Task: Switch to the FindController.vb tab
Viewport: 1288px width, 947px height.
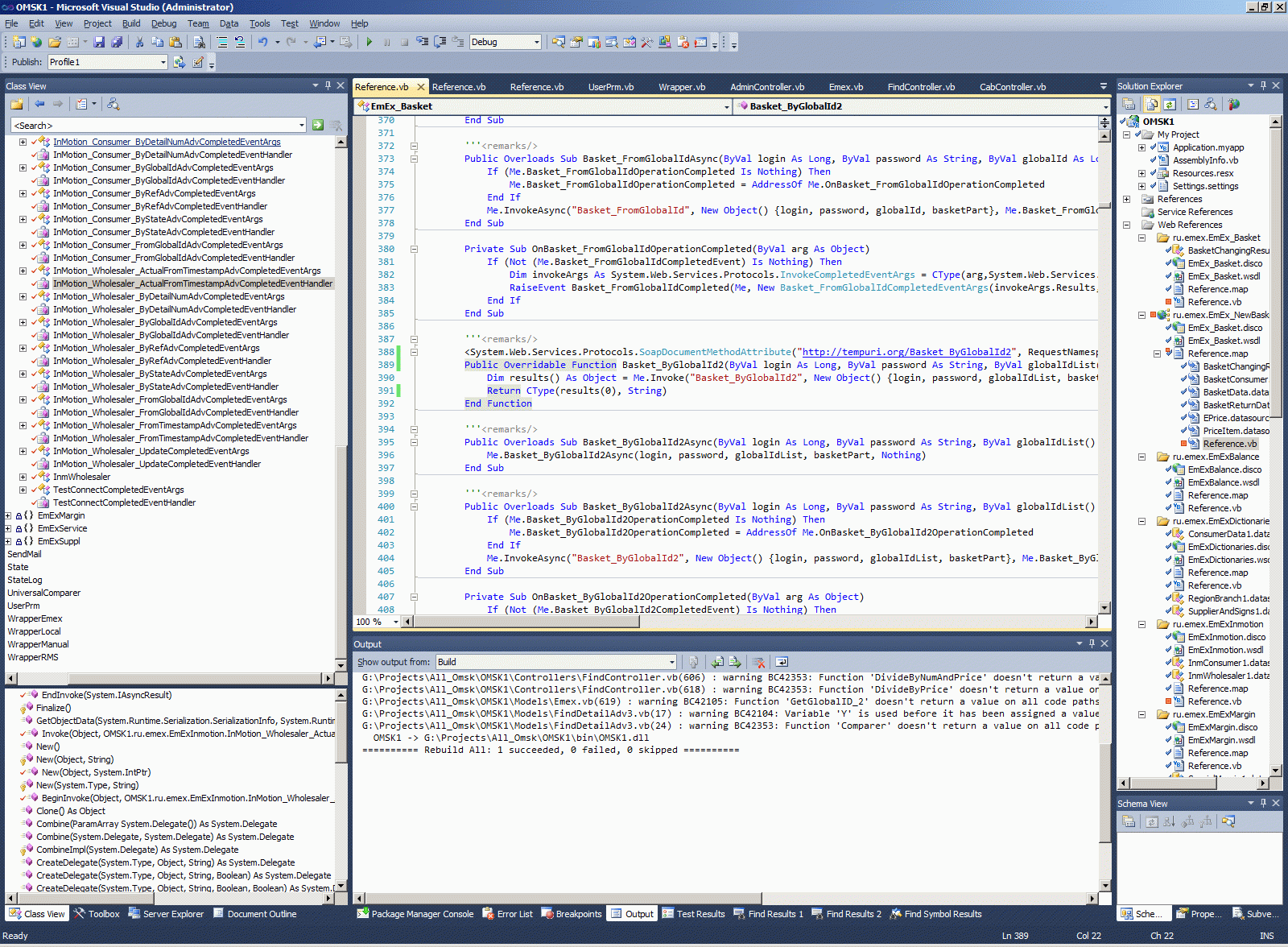Action: point(921,87)
